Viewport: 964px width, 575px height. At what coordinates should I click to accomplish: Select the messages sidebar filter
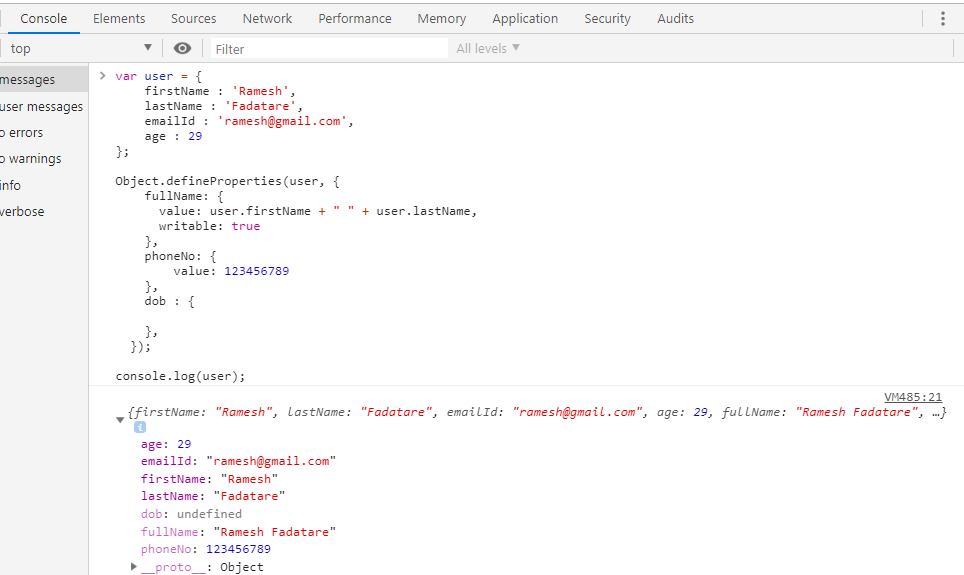[x=43, y=79]
